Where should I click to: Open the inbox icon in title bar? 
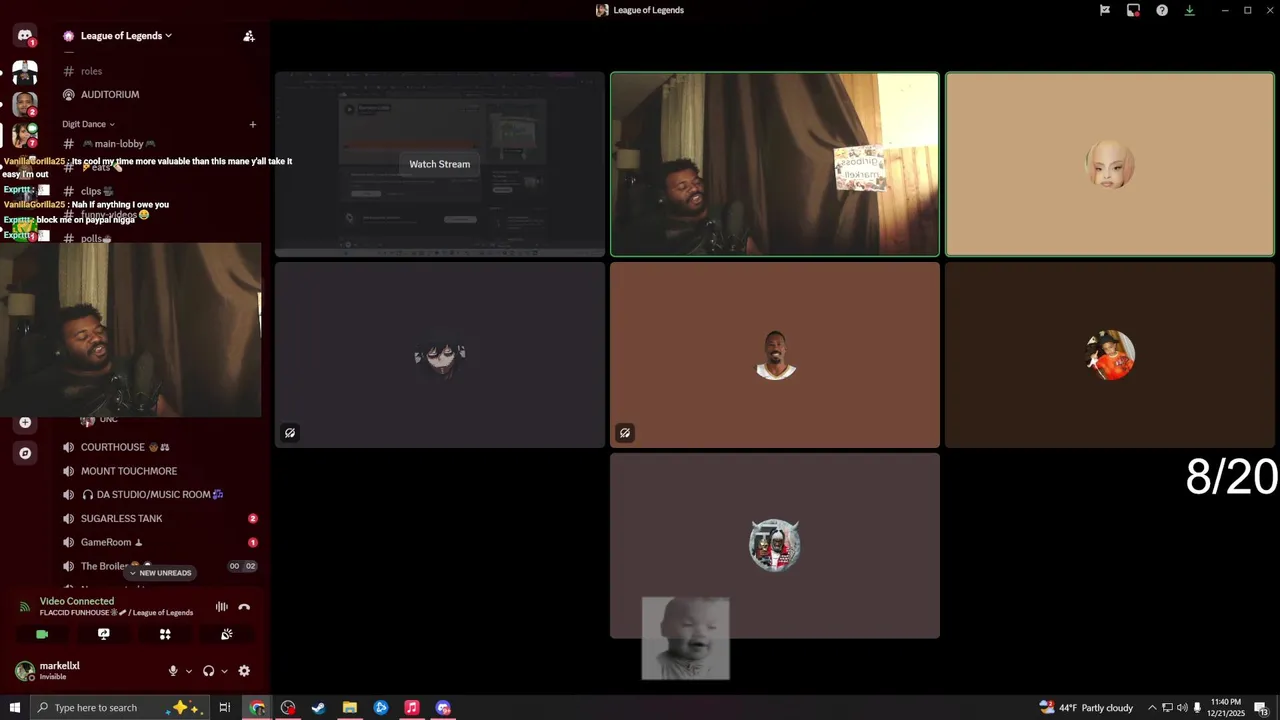tap(1133, 10)
